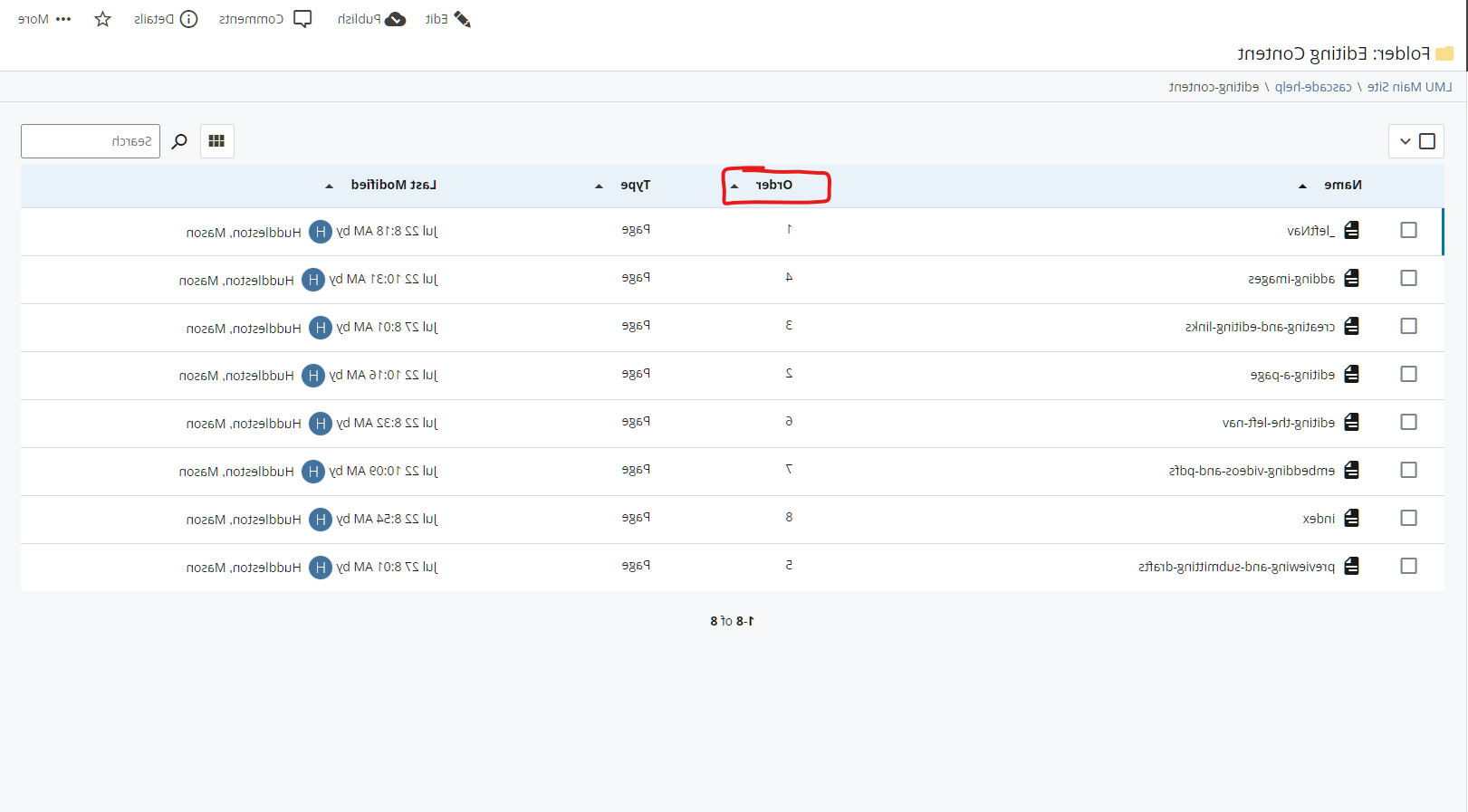Image resolution: width=1468 pixels, height=812 pixels.
Task: Click page icon for _leftNav
Action: (1352, 230)
